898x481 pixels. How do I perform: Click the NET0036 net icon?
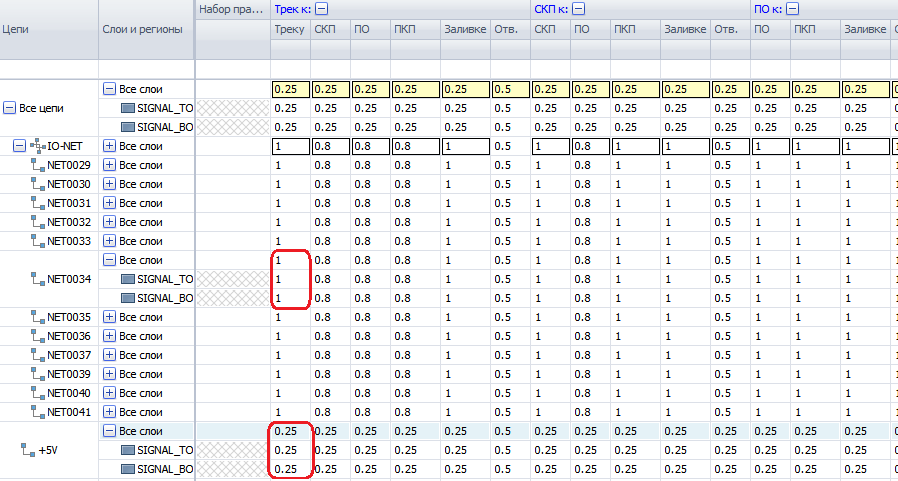click(38, 336)
